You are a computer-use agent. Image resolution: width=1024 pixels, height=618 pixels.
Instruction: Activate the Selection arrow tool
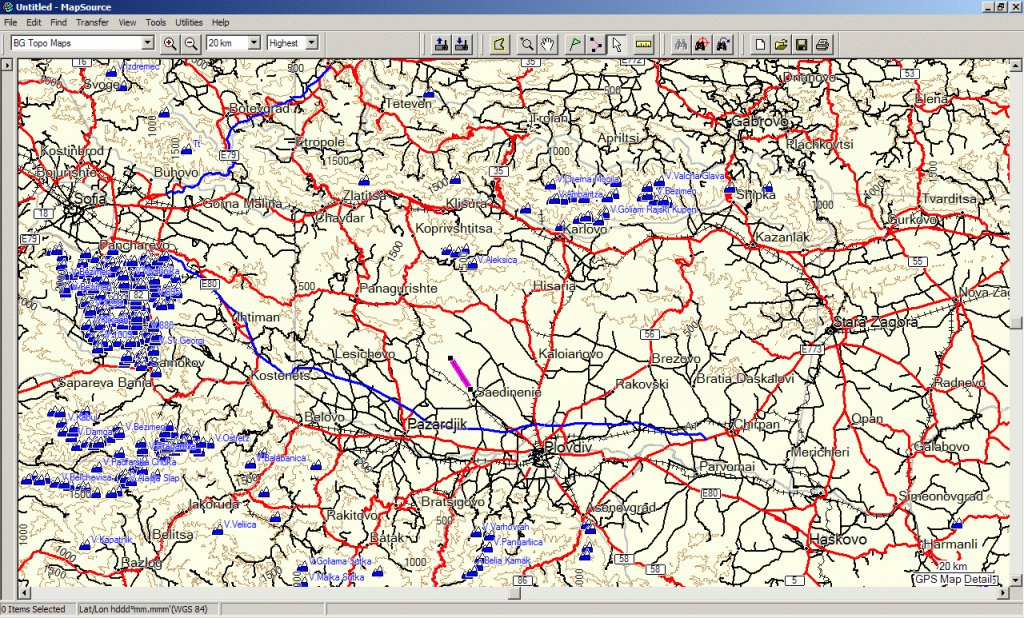pos(617,43)
